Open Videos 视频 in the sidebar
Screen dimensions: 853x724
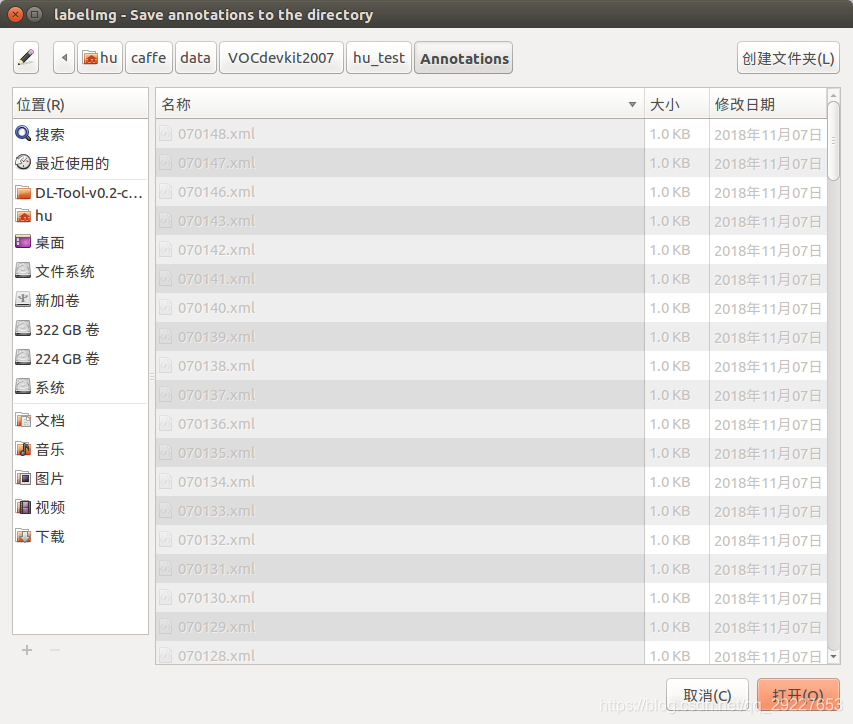(80, 507)
